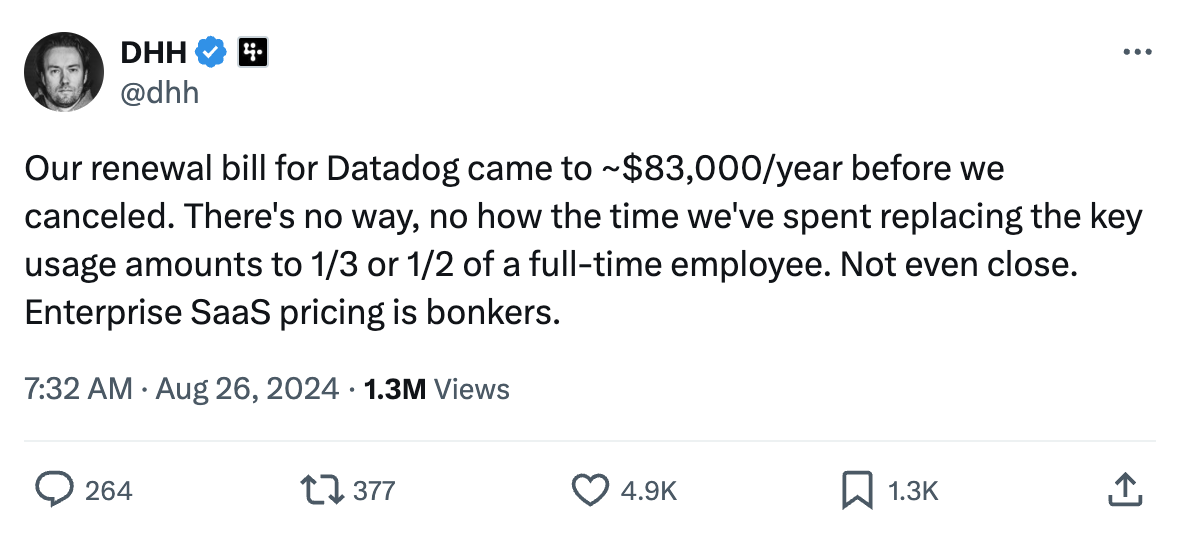Click the 4.9K likes count
This screenshot has width=1180, height=546.
pyautogui.click(x=649, y=491)
